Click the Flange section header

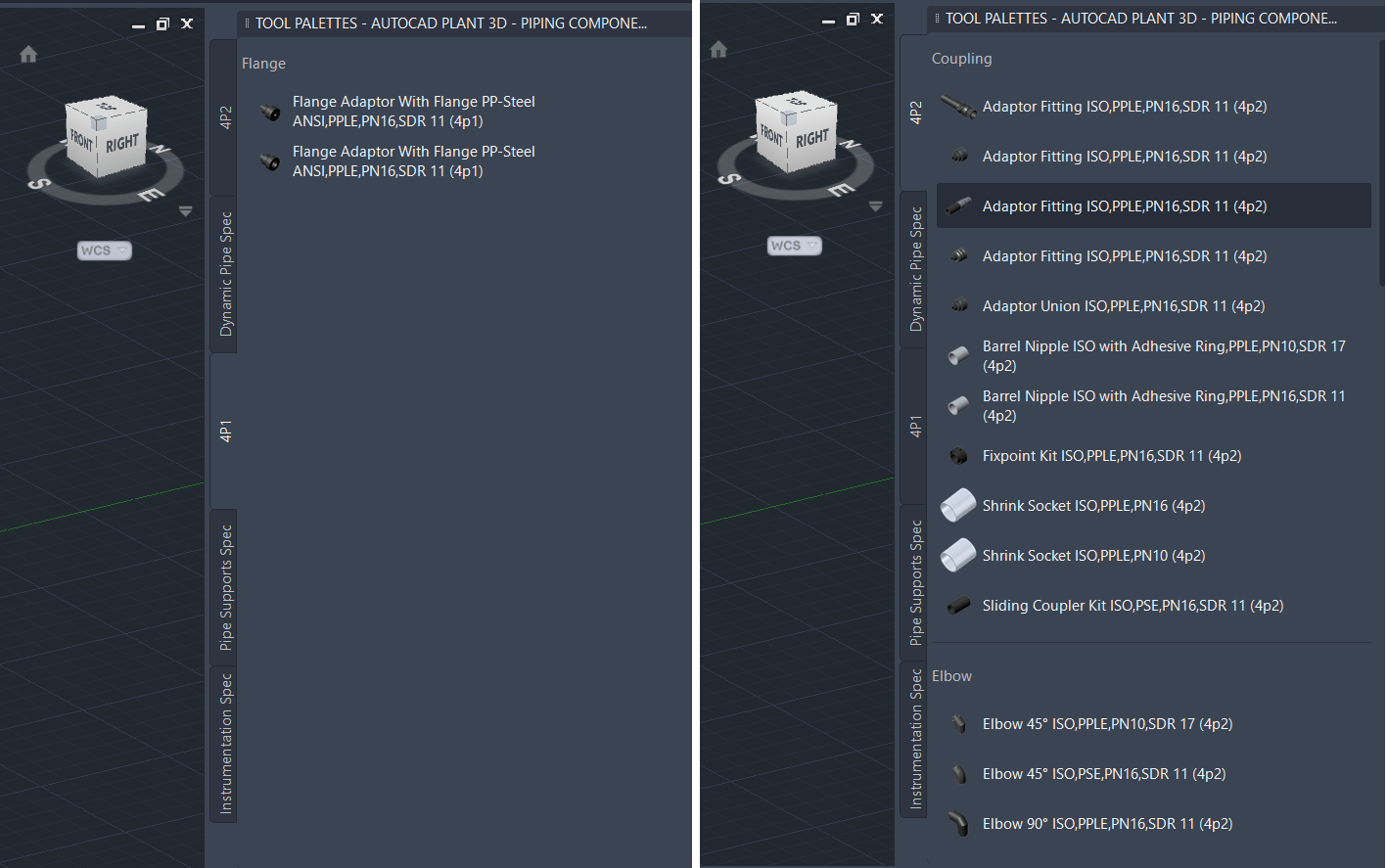(x=264, y=64)
